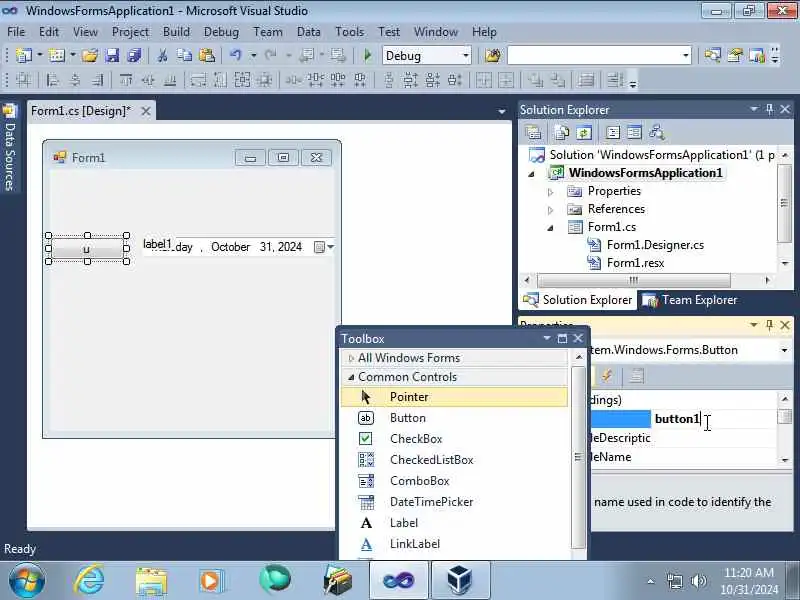The height and width of the screenshot is (600, 800).
Task: Expand the All Windows Forms toolbox group
Action: [x=351, y=358]
